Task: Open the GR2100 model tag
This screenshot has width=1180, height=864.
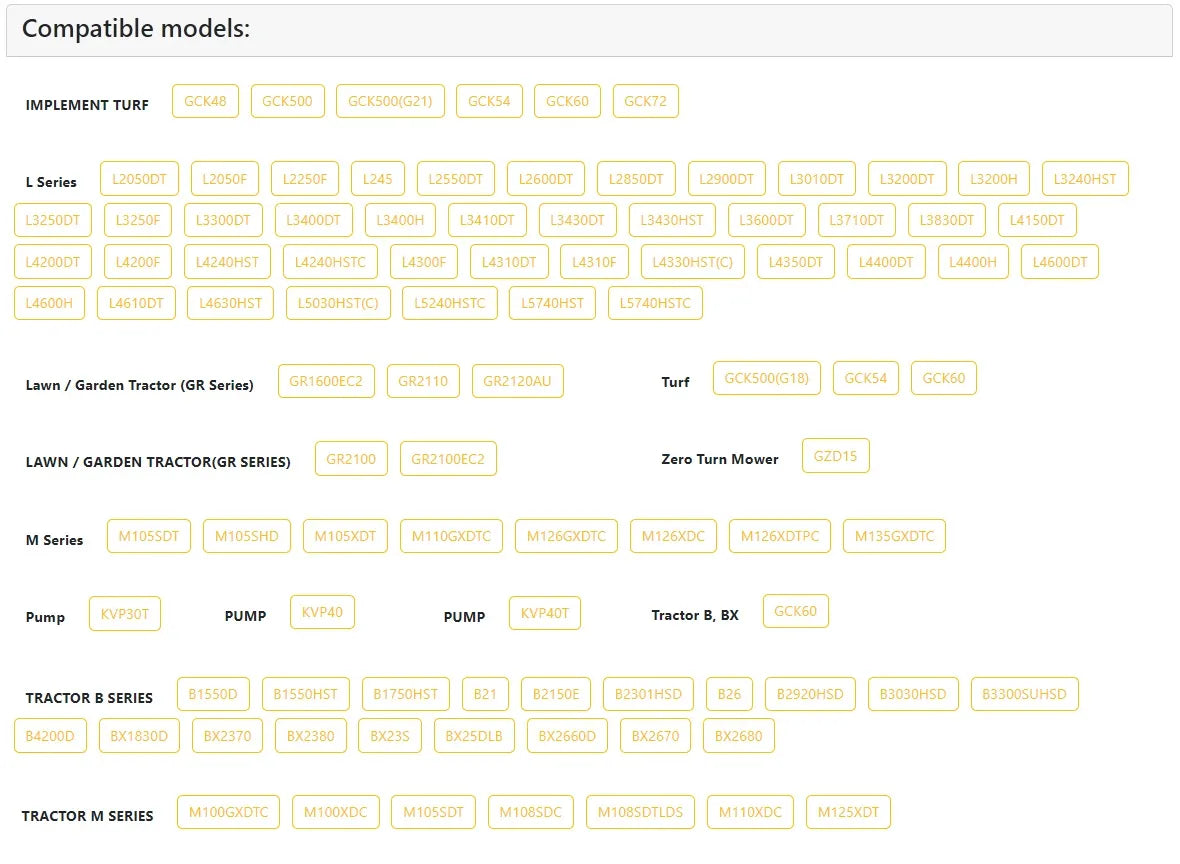Action: pos(351,458)
